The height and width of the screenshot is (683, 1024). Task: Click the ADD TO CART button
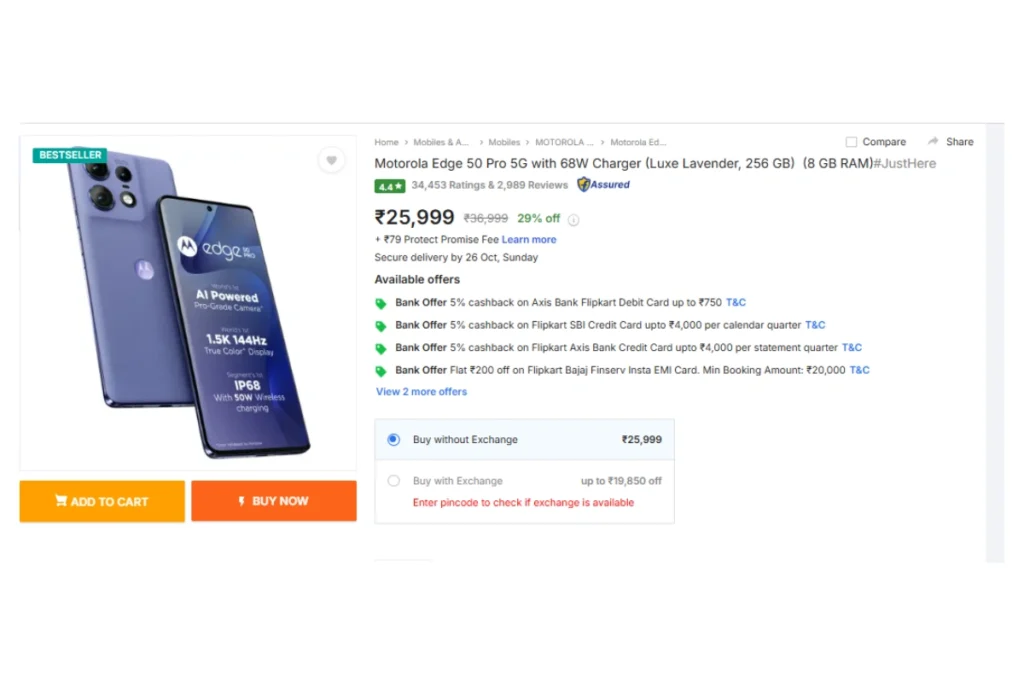102,501
